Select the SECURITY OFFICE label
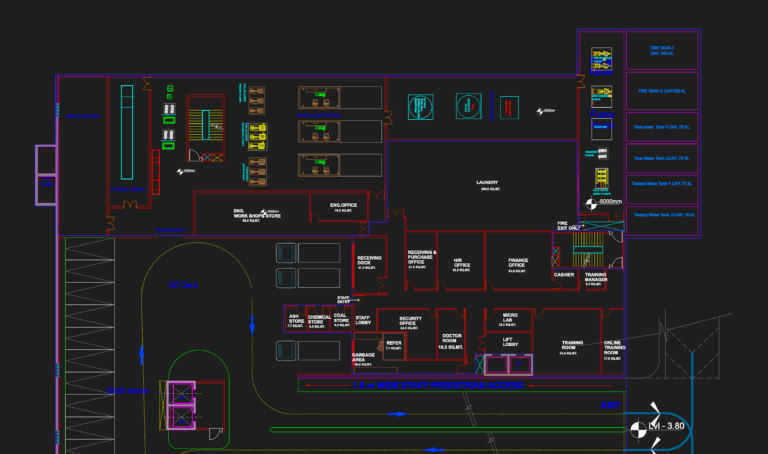Screen dimensions: 768x454 (x=410, y=323)
